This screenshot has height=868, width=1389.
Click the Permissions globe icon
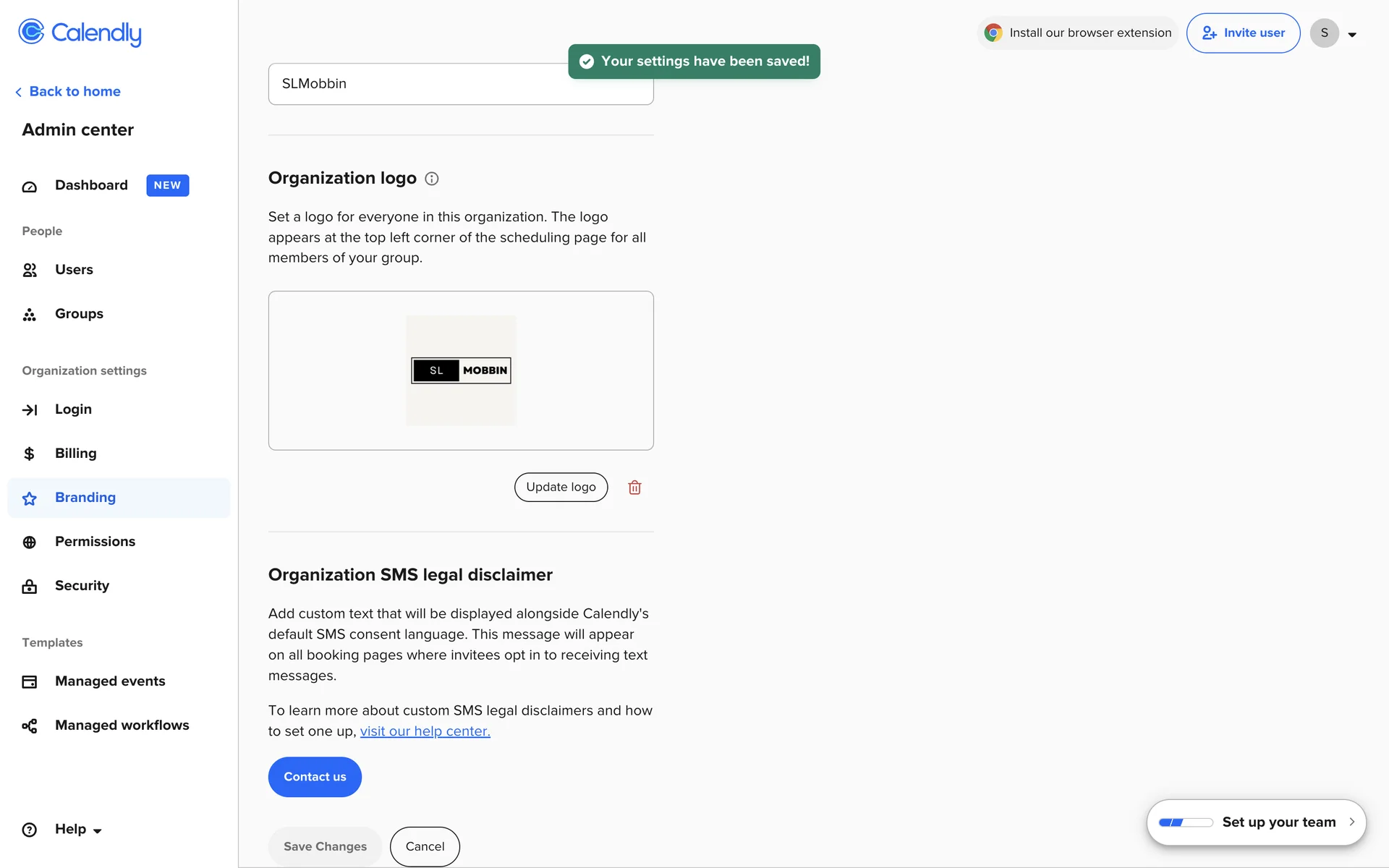(x=30, y=542)
